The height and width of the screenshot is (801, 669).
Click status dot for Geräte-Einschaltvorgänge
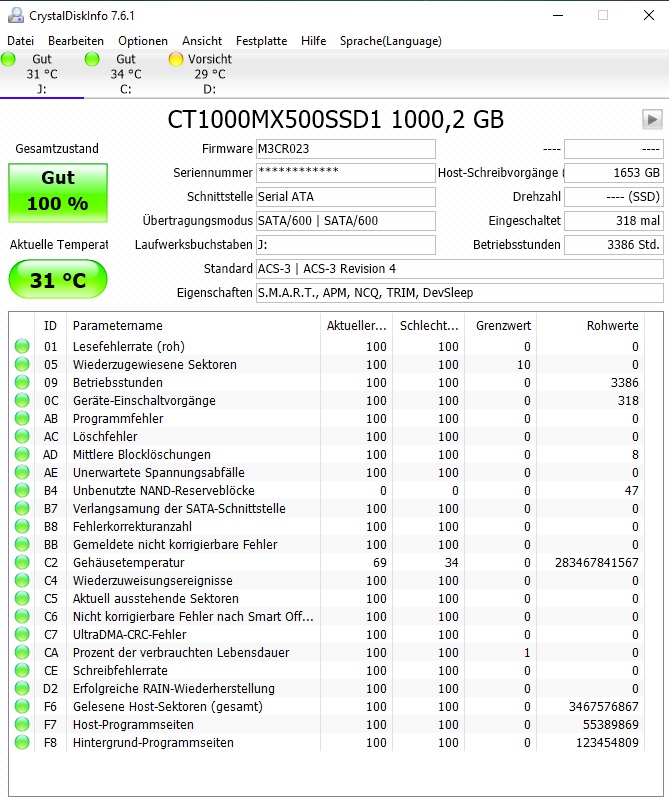click(22, 400)
